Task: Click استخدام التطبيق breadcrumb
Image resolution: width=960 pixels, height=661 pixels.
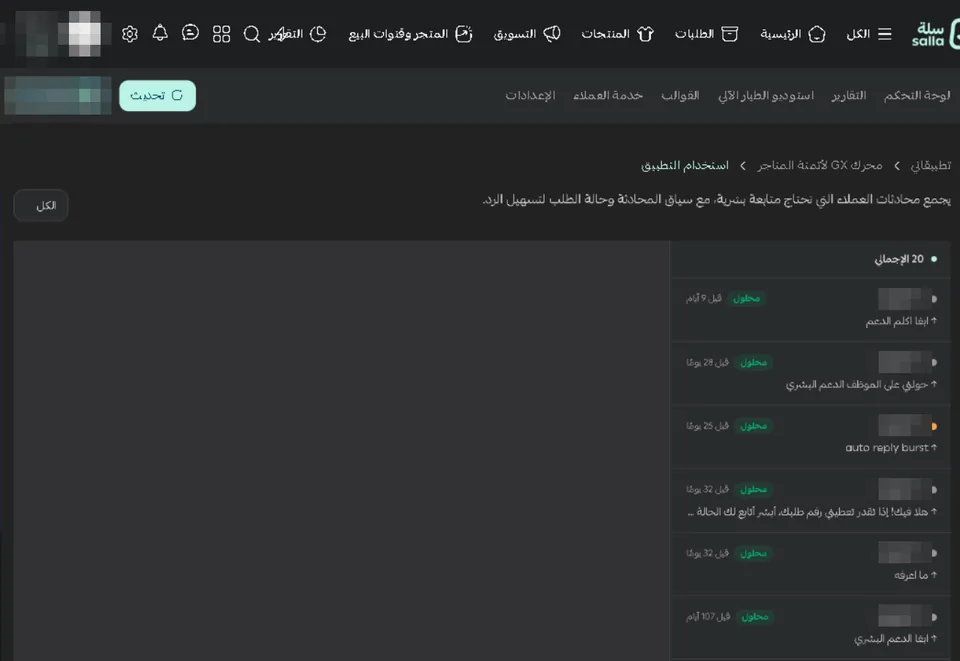Action: [x=684, y=165]
